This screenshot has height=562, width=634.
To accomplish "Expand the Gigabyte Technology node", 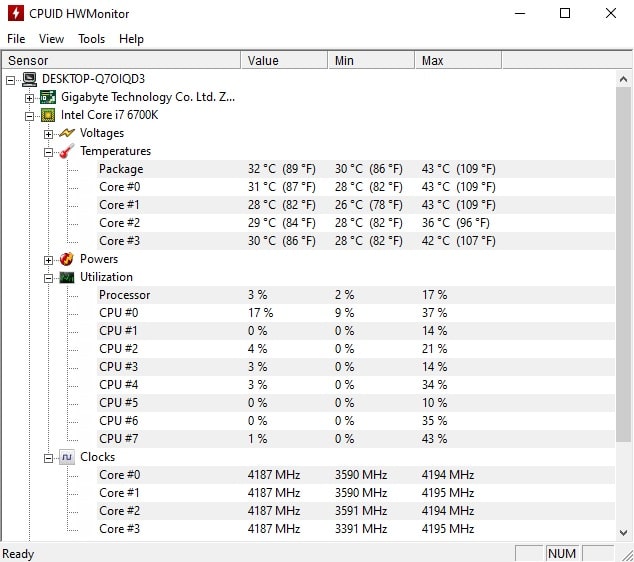I will [x=30, y=97].
